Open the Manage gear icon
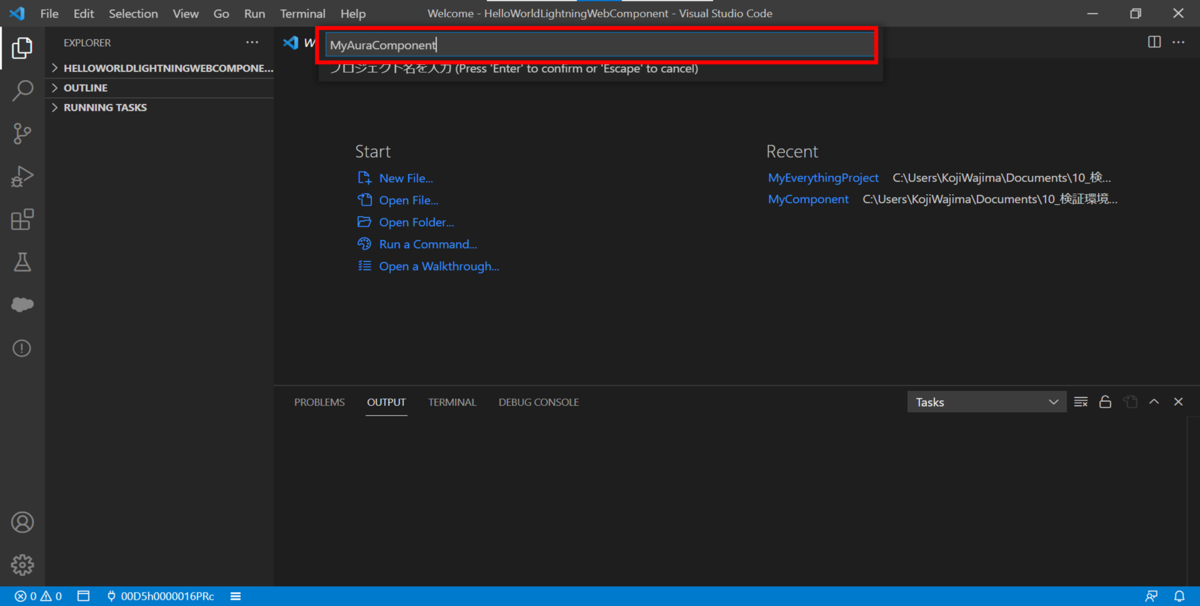 coord(22,565)
